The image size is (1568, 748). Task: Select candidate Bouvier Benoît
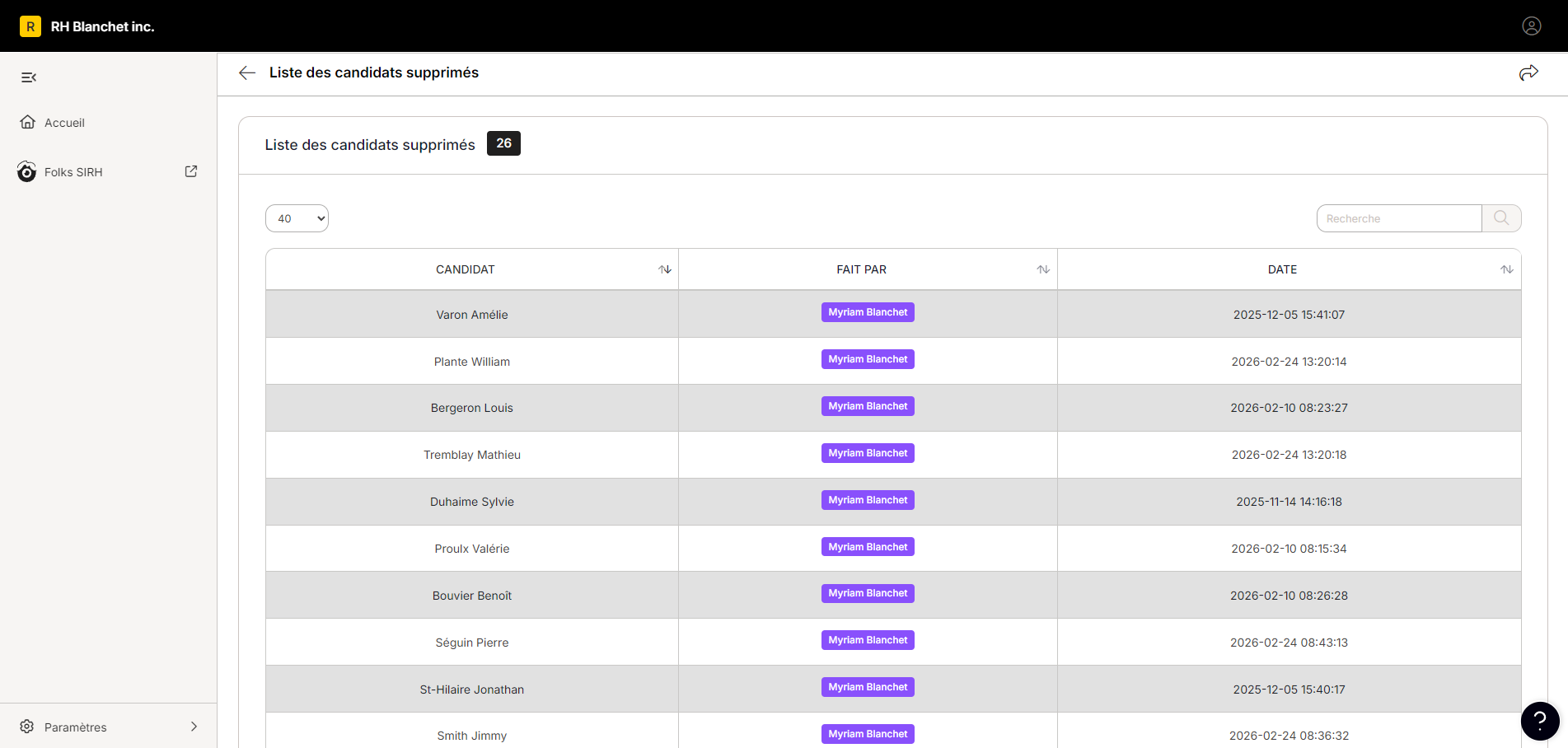[472, 596]
